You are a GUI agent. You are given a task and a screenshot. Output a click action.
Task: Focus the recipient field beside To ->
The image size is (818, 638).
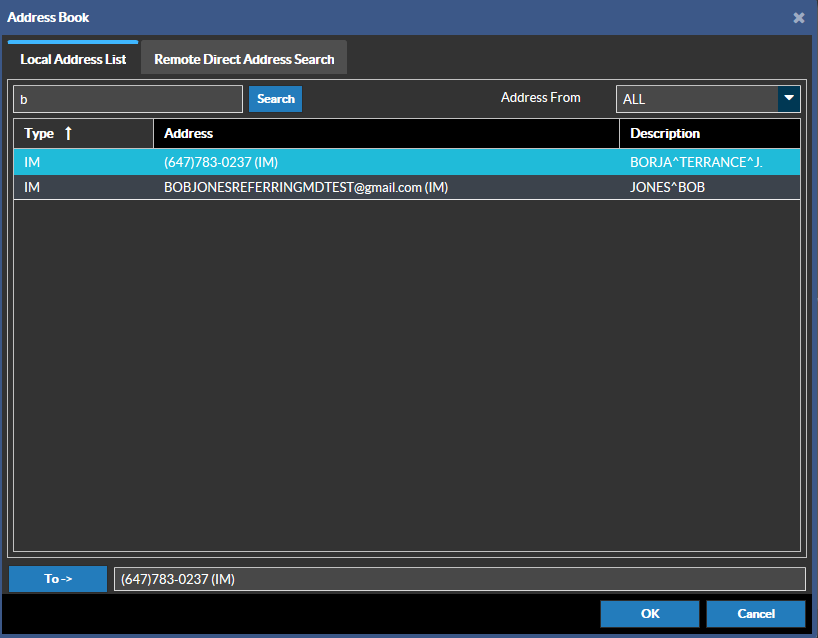click(459, 579)
